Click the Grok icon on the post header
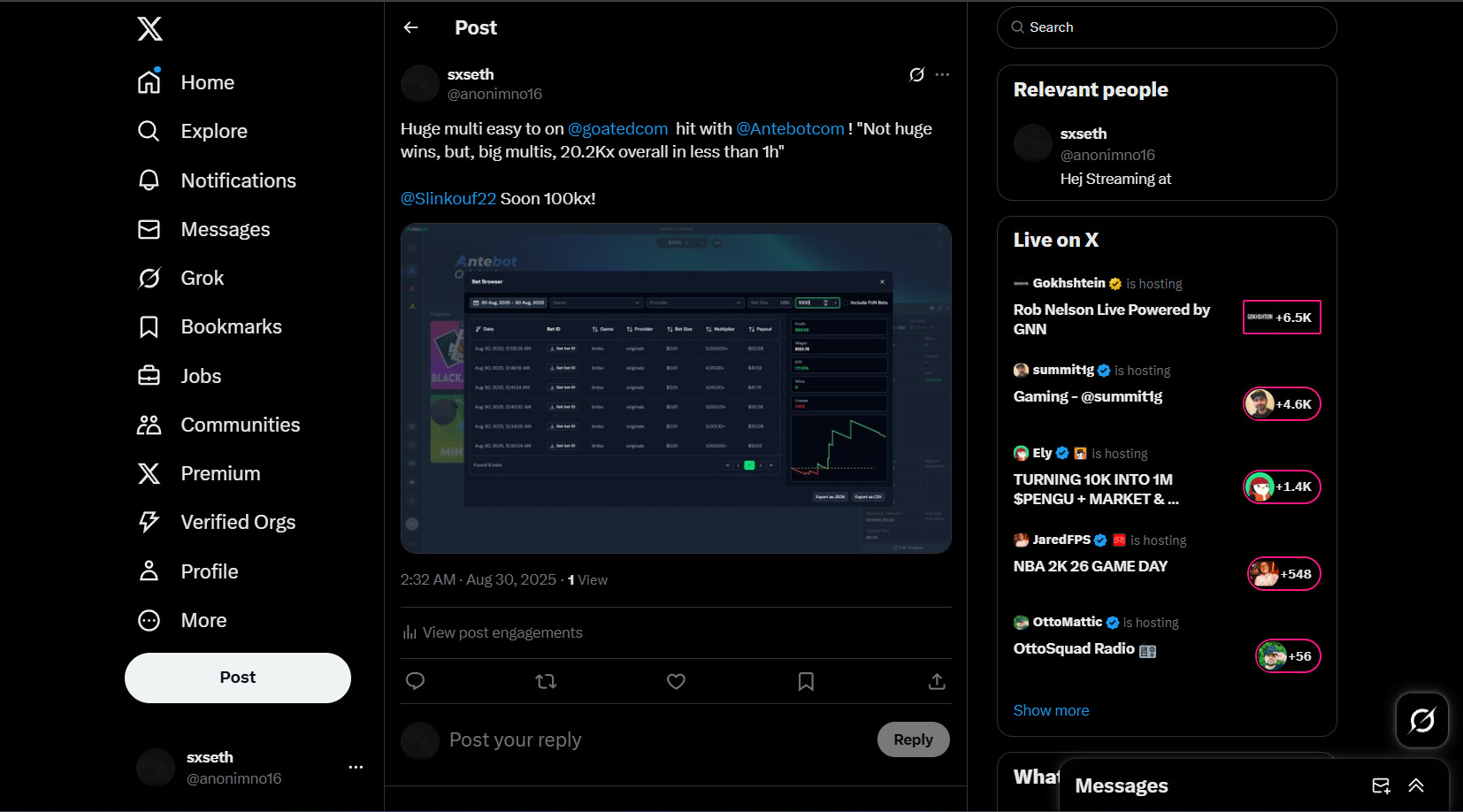 coord(916,74)
